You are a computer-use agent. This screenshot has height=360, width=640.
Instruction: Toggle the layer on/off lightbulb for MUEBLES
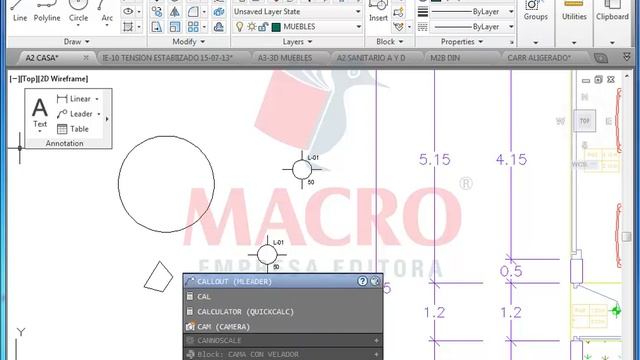click(x=240, y=27)
